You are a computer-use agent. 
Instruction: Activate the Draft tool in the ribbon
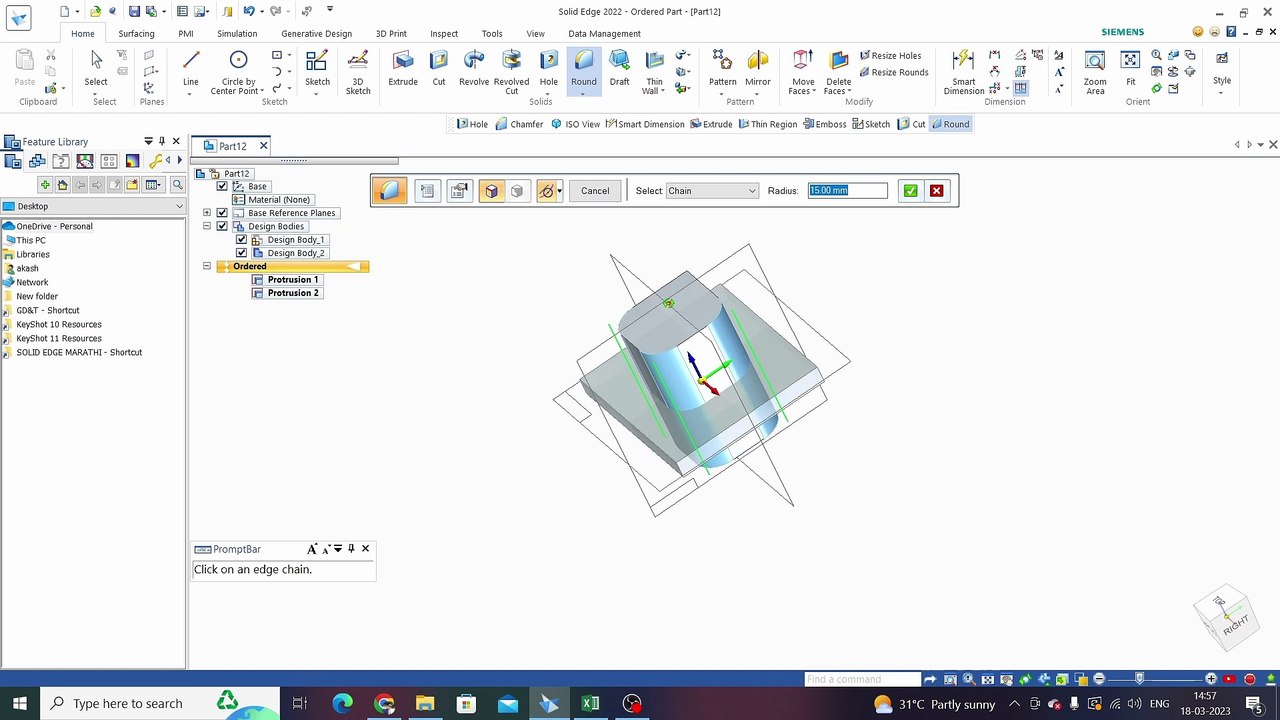pos(620,69)
